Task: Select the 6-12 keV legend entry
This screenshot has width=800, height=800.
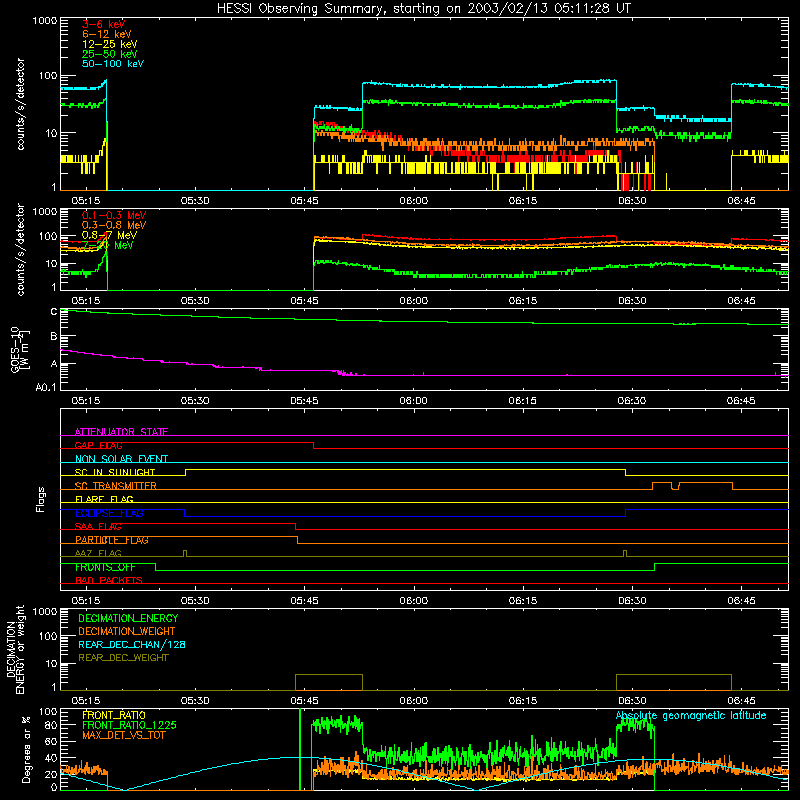Action: (107, 34)
